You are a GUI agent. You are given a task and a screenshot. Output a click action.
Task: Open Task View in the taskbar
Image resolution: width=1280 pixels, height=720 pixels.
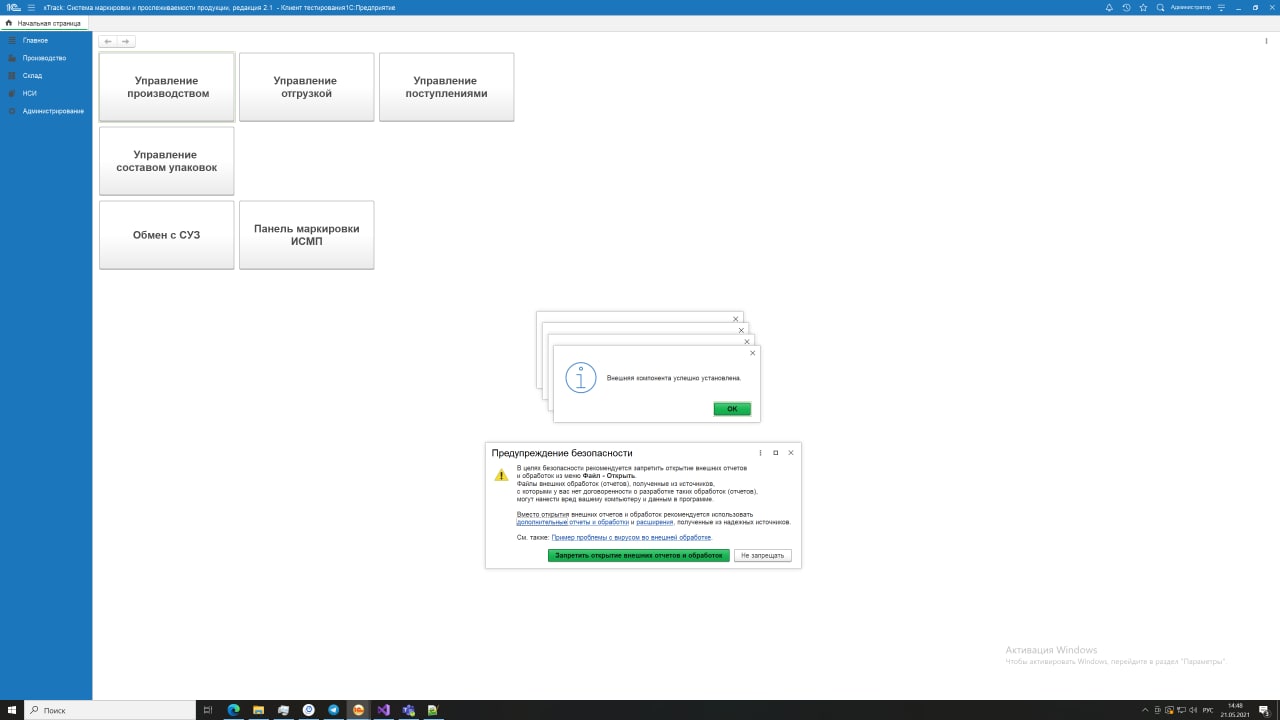pos(208,710)
